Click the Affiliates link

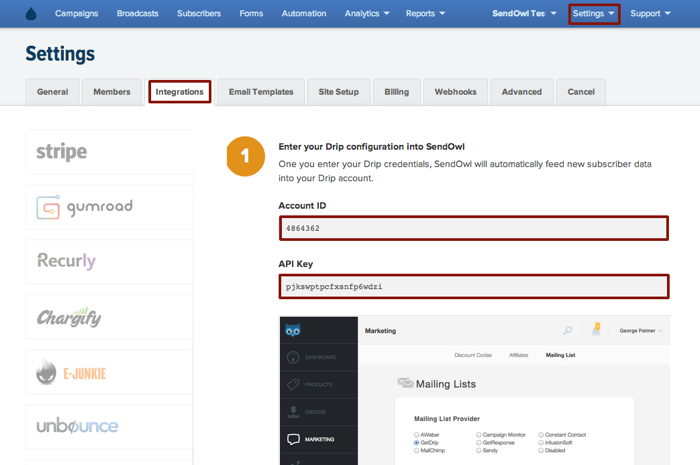coord(518,355)
